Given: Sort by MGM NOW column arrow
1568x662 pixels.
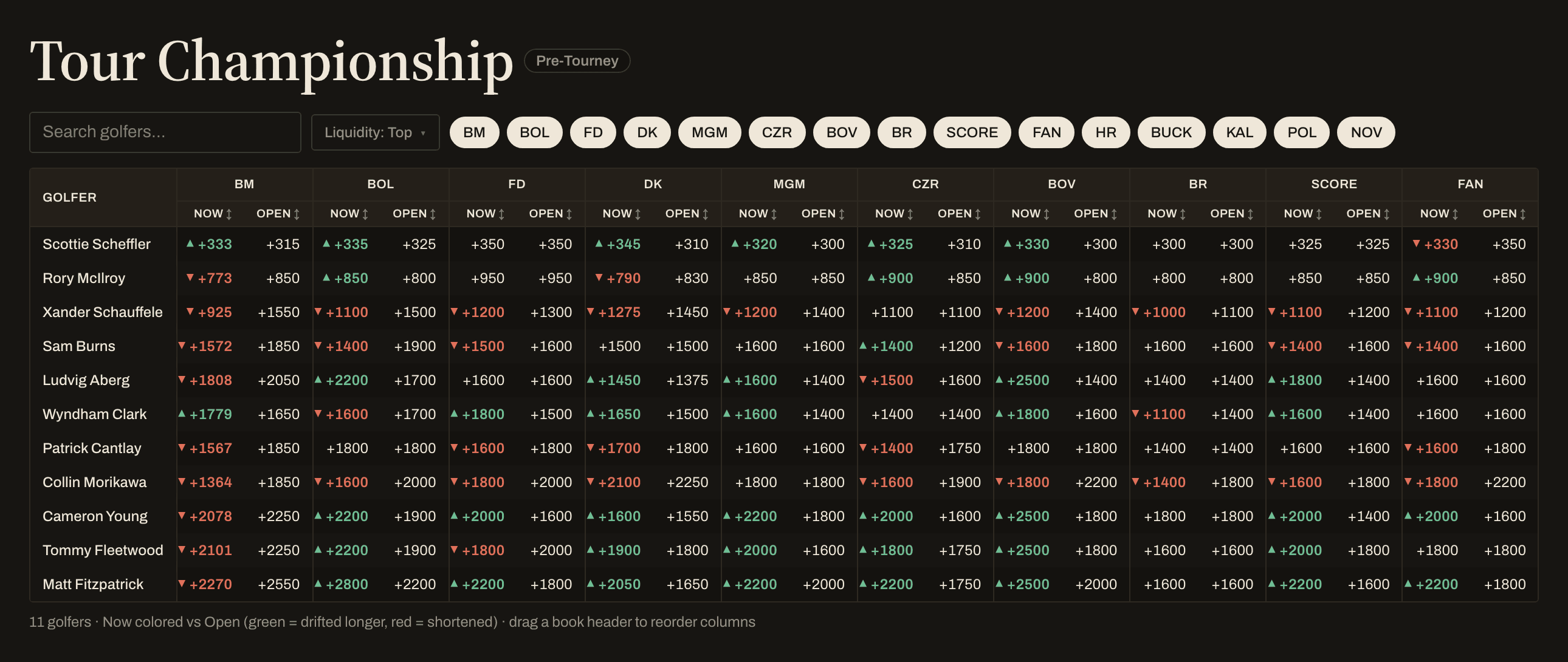Looking at the screenshot, I should click(x=774, y=214).
